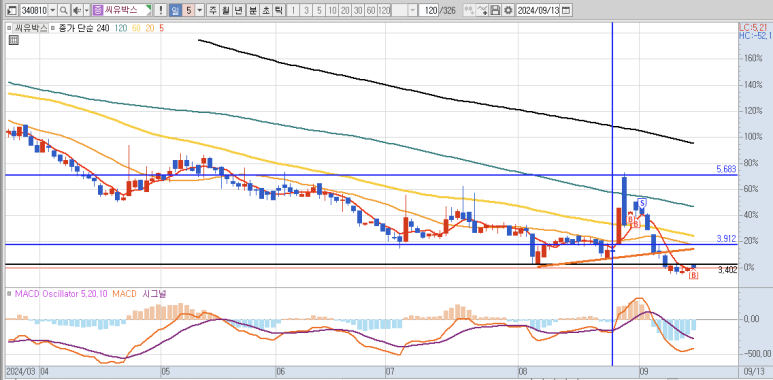Switch to the 월 monthly chart

pos(225,10)
